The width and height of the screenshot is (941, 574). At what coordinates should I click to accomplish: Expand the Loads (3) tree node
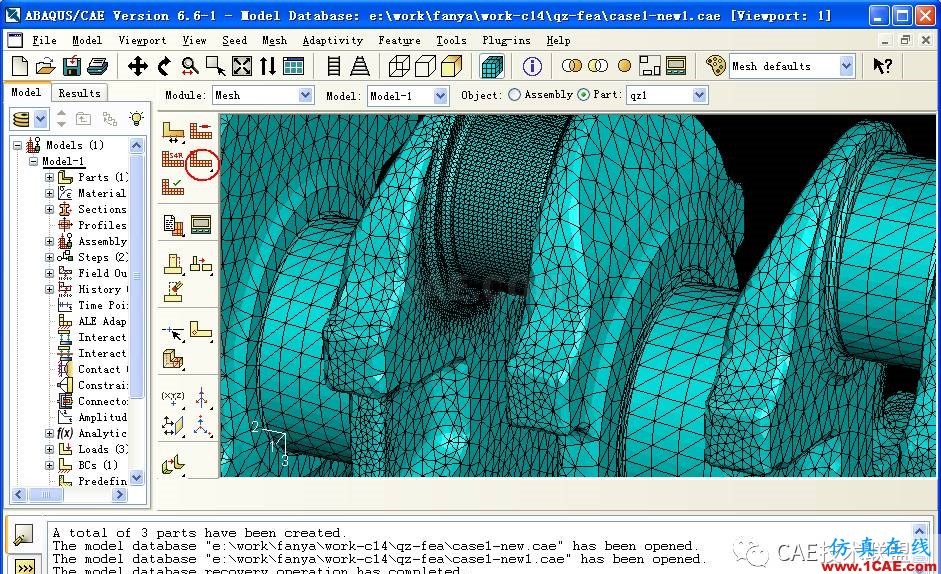pyautogui.click(x=49, y=449)
